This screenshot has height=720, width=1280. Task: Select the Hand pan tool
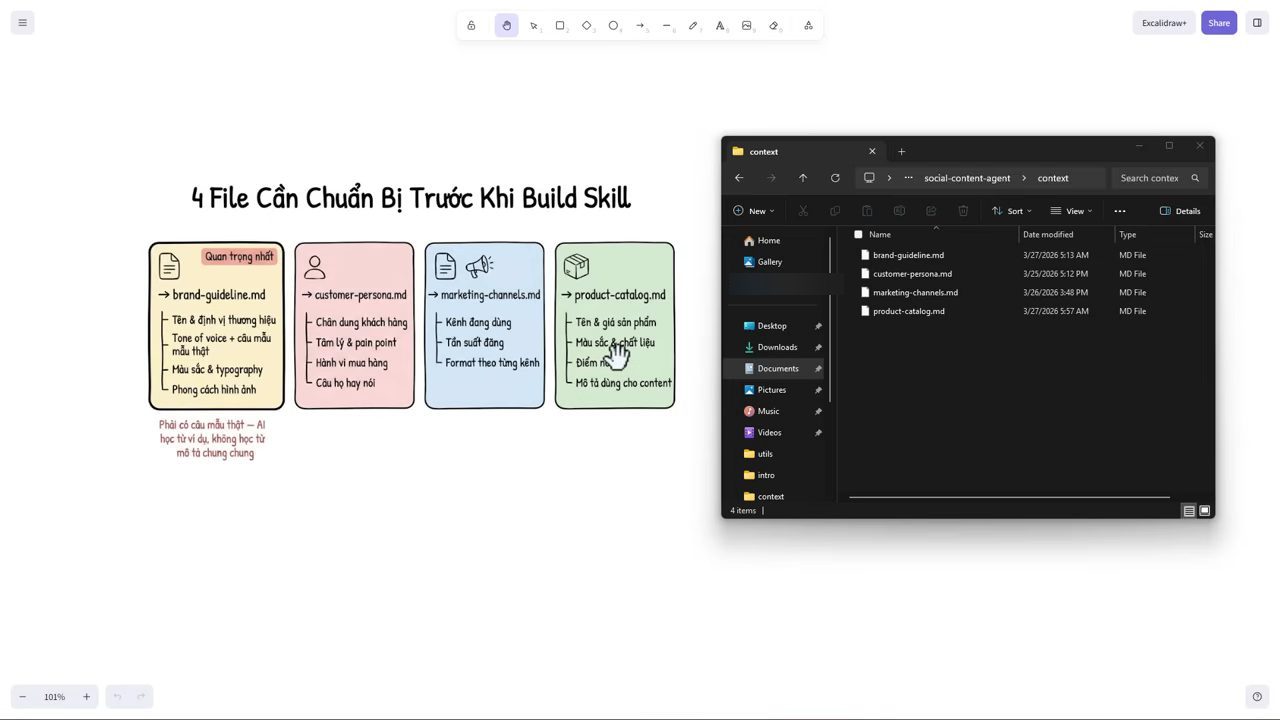507,25
